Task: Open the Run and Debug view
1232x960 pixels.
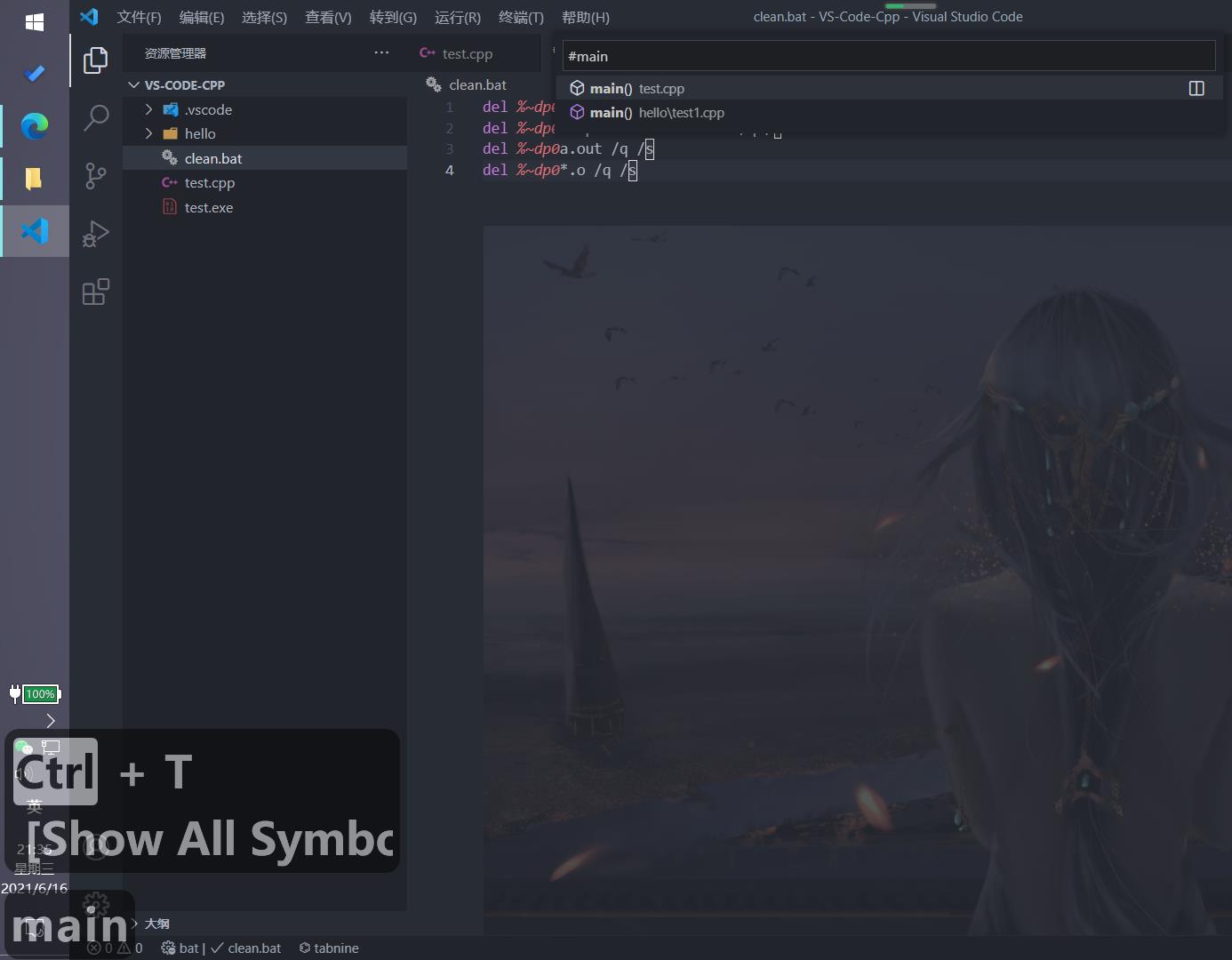Action: 96,234
